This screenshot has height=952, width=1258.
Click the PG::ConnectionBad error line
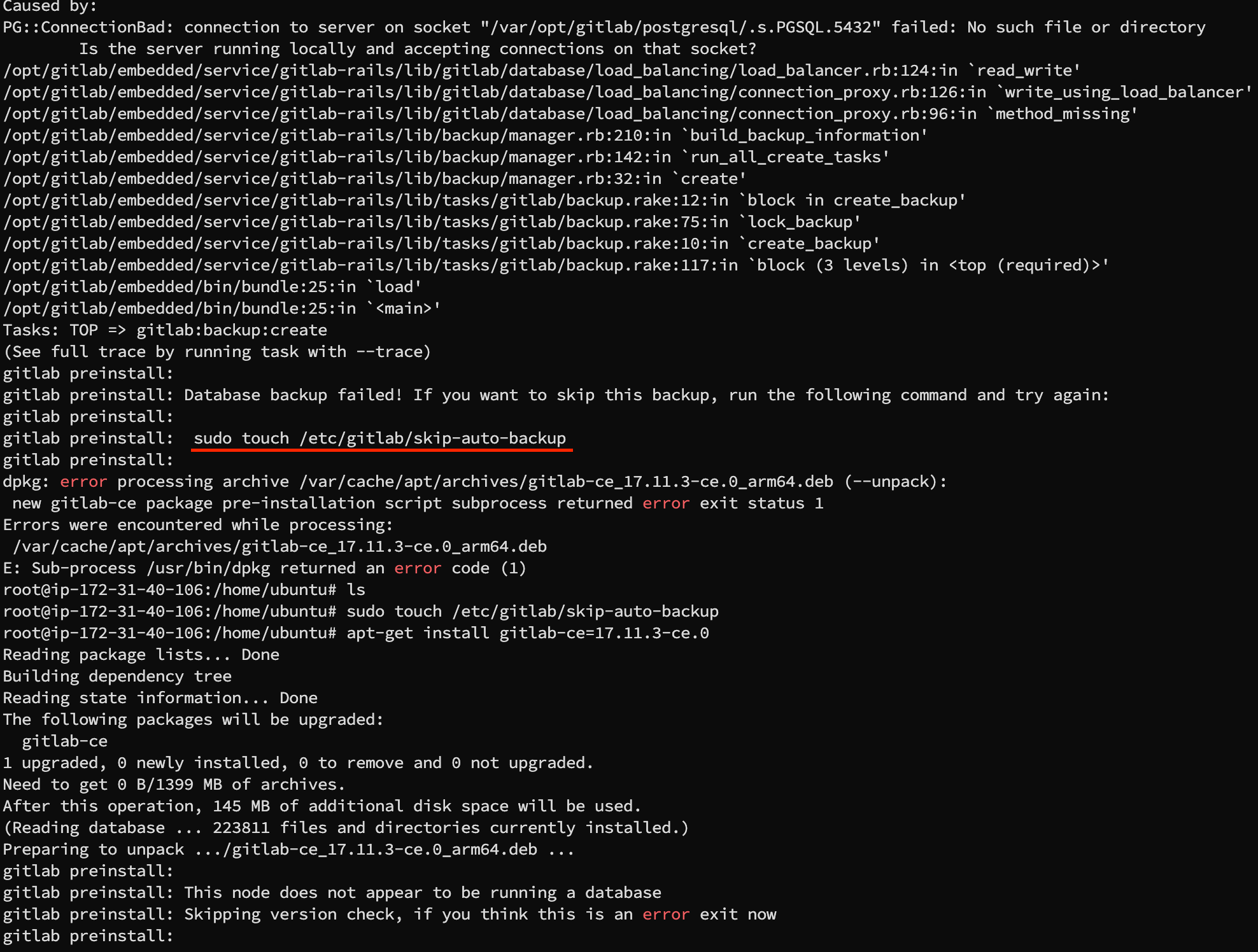coord(604,27)
